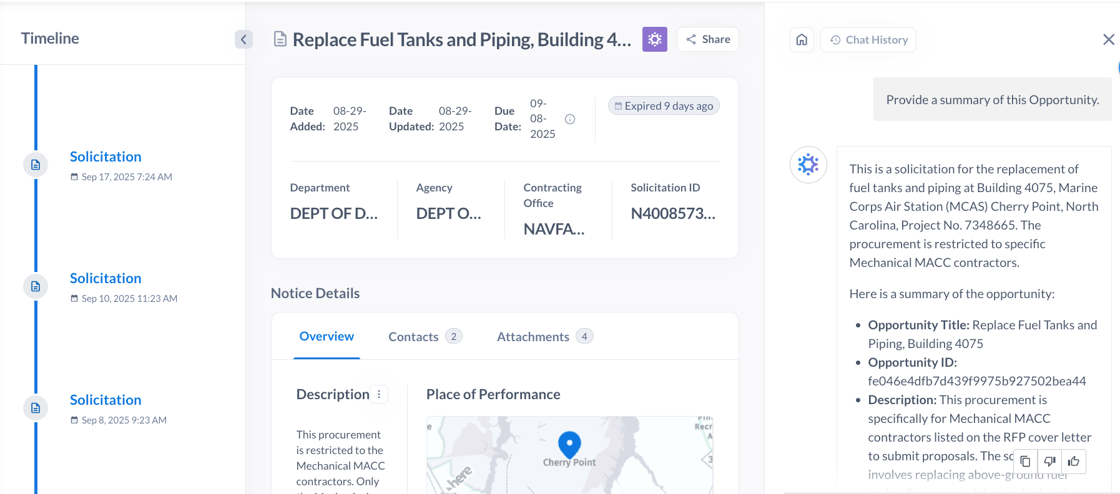The height and width of the screenshot is (494, 1120).
Task: Click the Expired 9 days ago badge
Action: click(663, 106)
